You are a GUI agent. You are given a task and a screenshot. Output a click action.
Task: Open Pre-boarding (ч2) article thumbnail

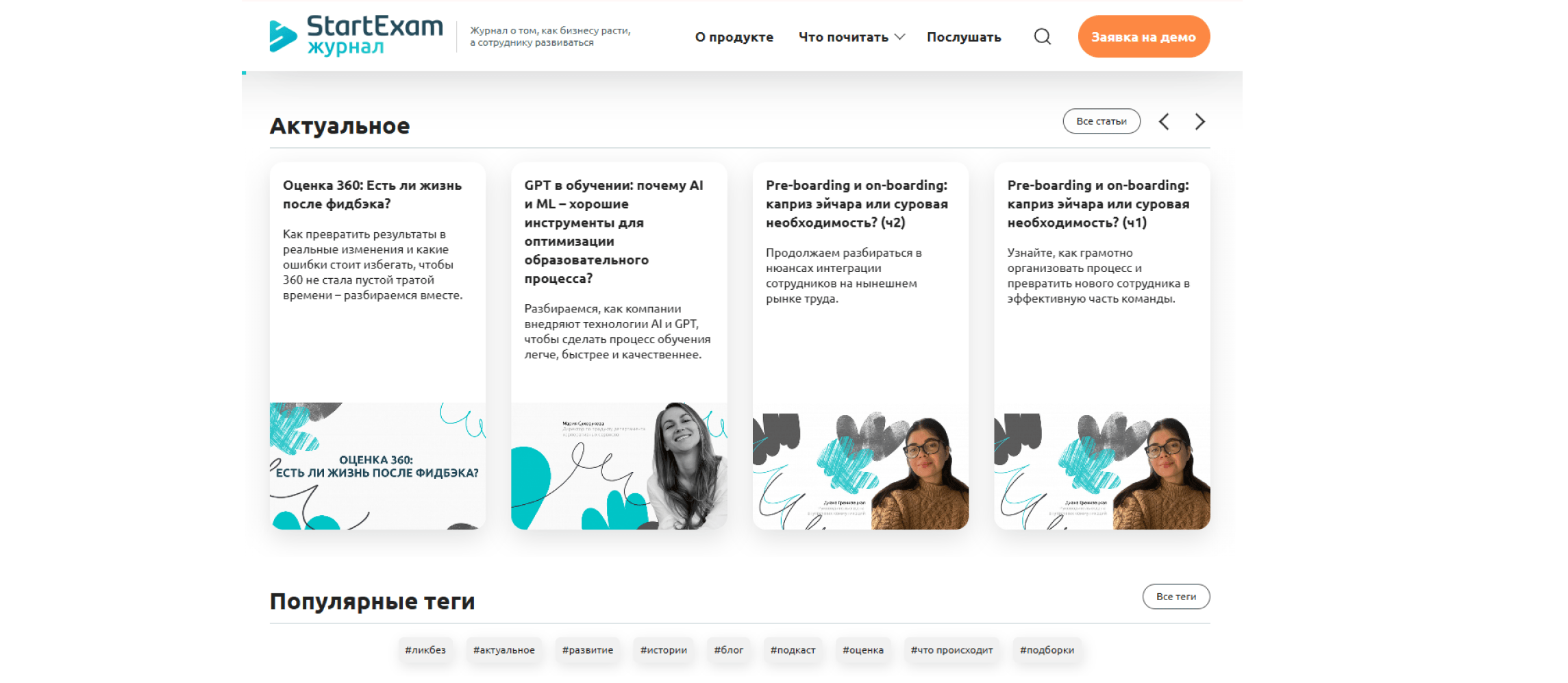(860, 471)
